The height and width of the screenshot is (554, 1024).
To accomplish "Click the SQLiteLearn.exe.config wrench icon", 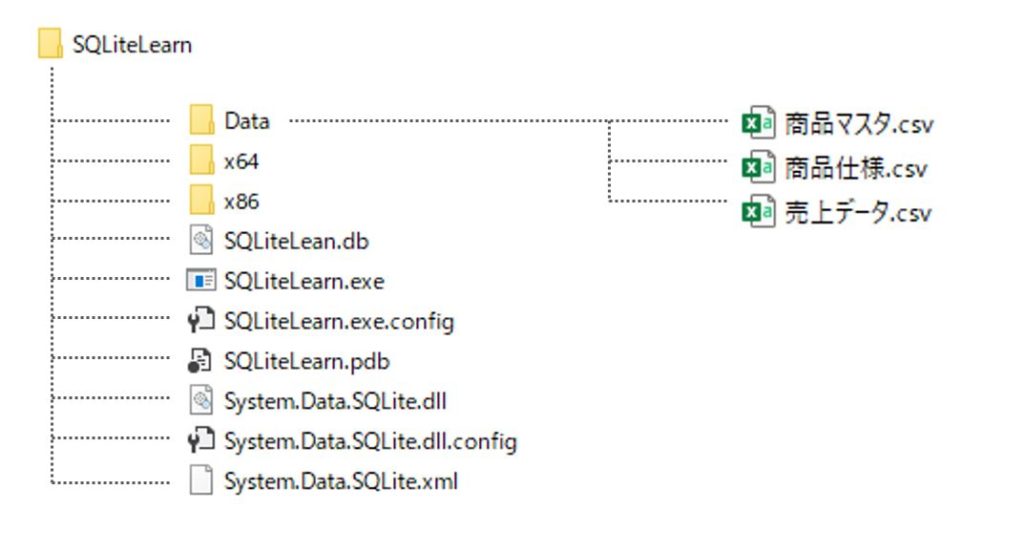I will tap(201, 319).
